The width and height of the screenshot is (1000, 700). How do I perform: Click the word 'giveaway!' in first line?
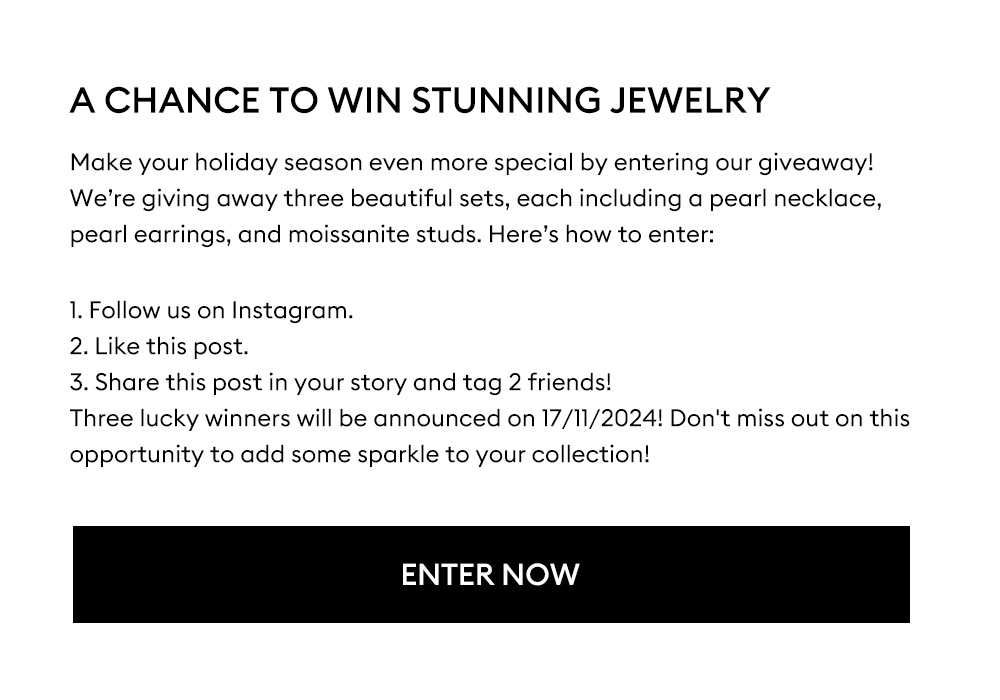click(x=816, y=163)
